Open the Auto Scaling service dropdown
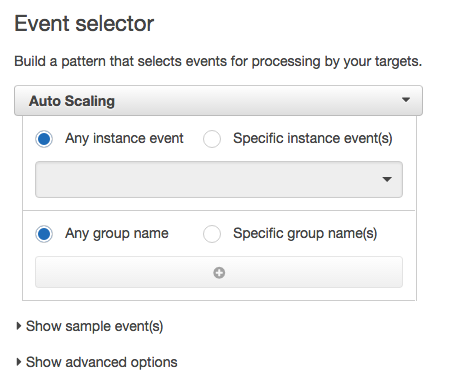Image resolution: width=451 pixels, height=385 pixels. [218, 101]
